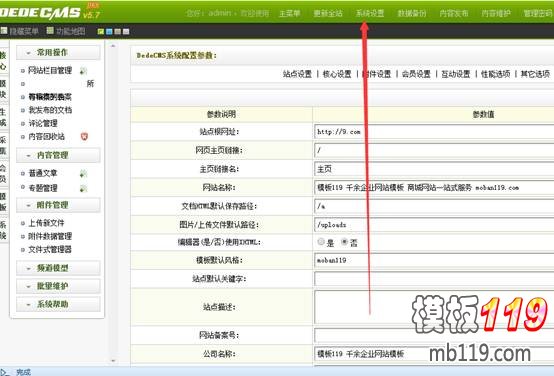Open 网站栏目管理 in the sidebar
This screenshot has width=554, height=376.
[x=50, y=70]
